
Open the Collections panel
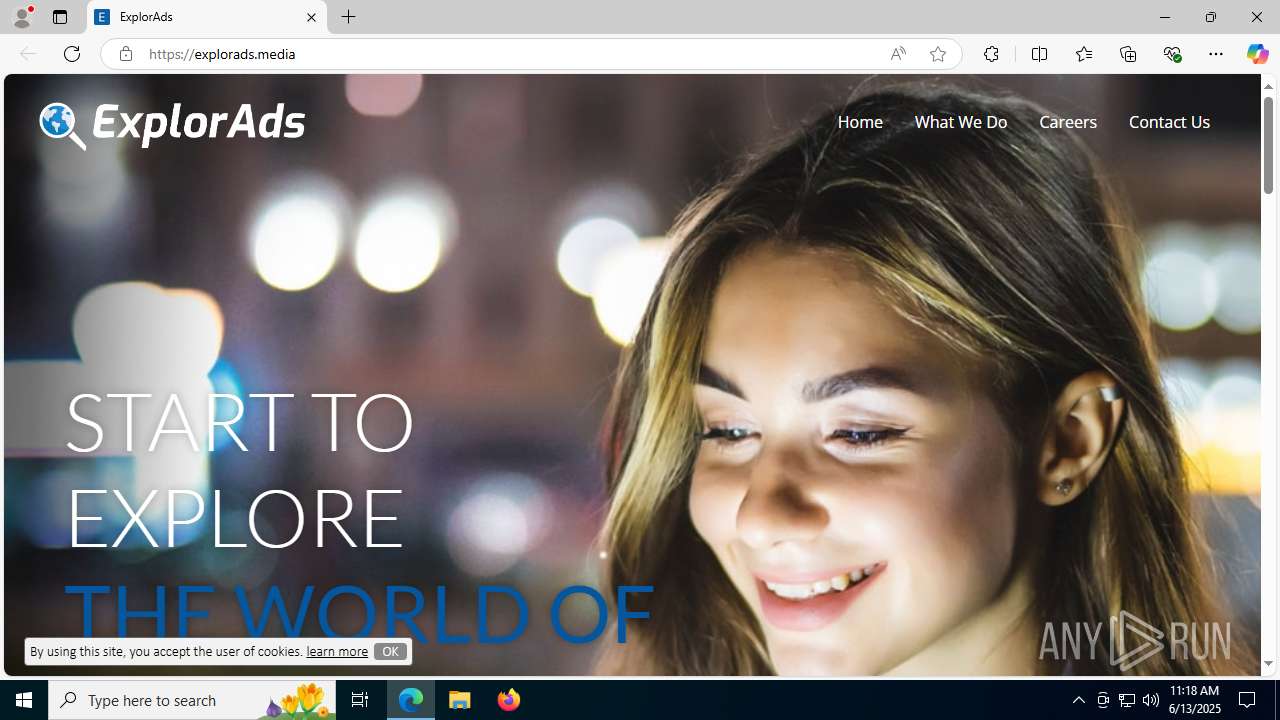click(1128, 54)
